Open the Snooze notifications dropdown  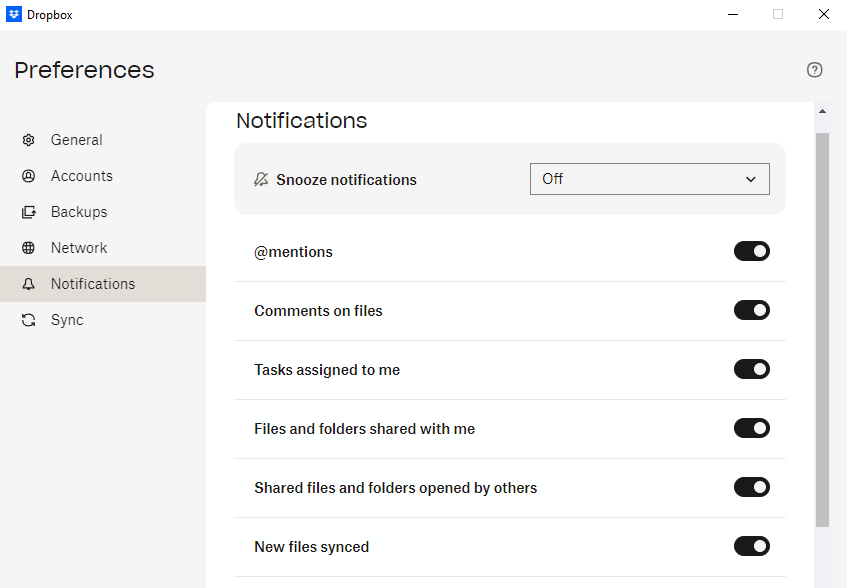(649, 179)
